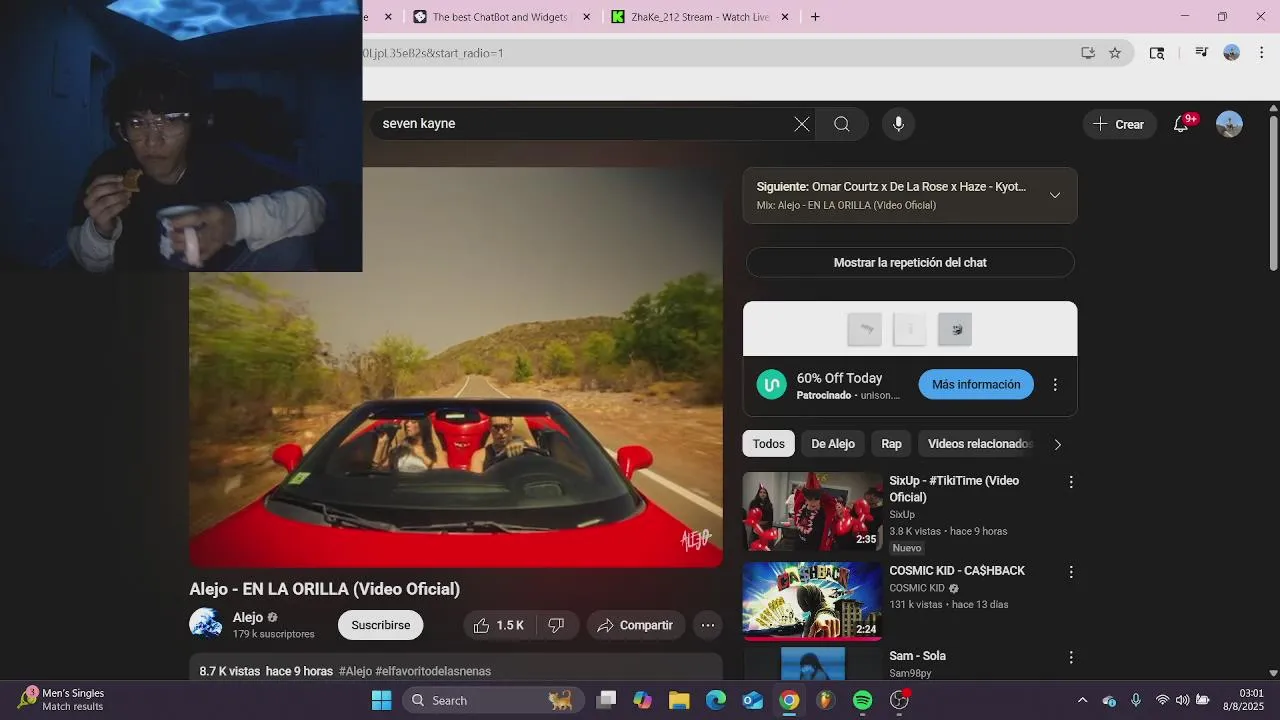Open Alejo channel avatar

tap(206, 624)
